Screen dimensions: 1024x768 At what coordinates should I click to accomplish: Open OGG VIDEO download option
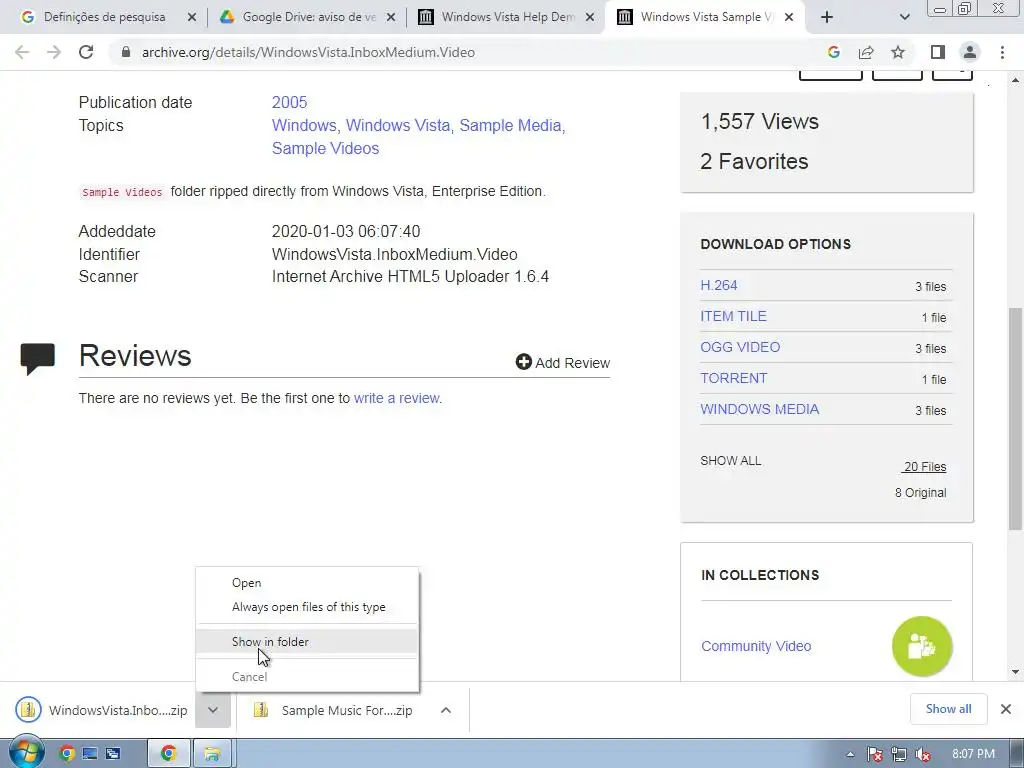740,347
